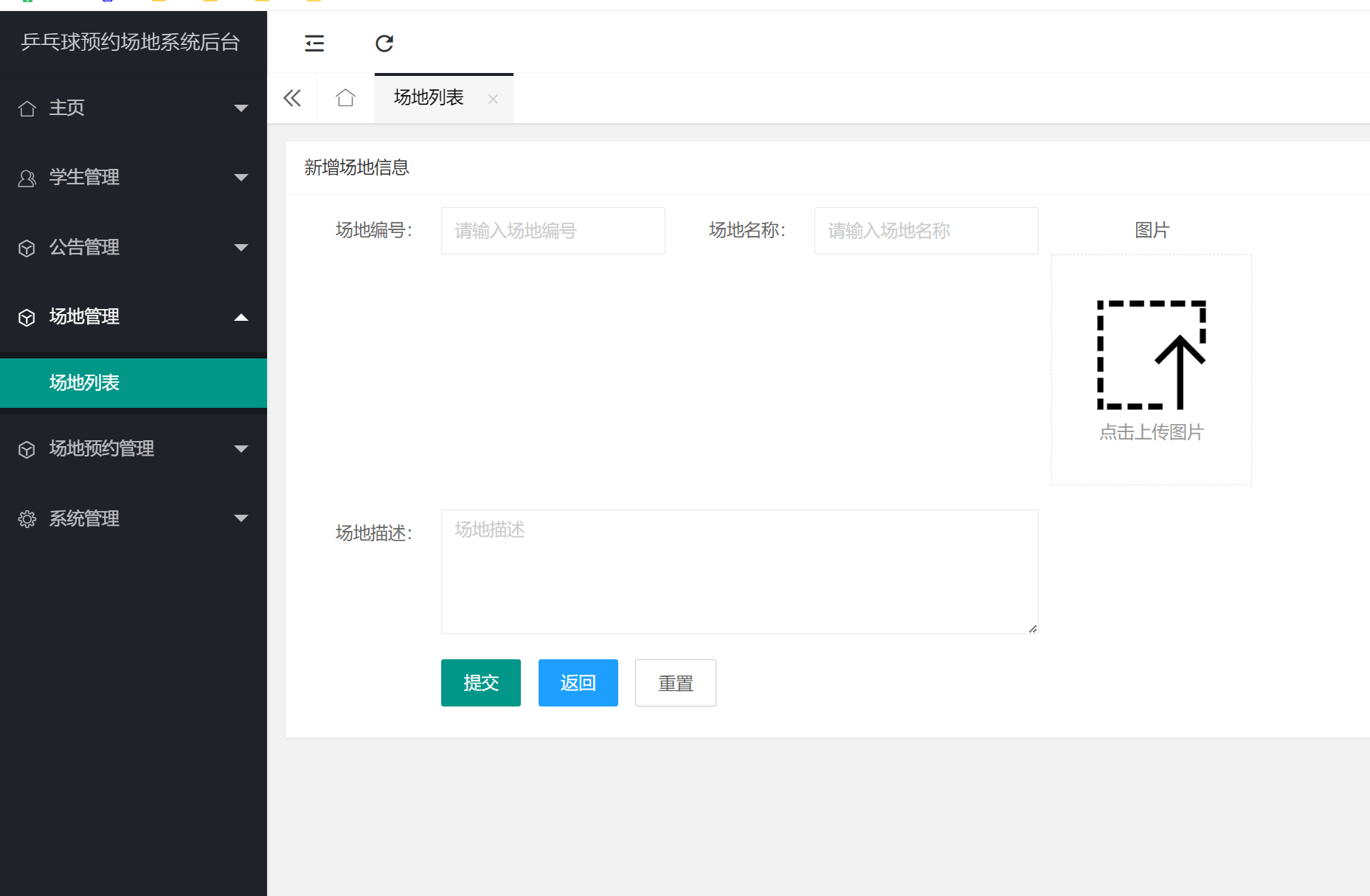Click the double-arrow tabs collapse control
Viewport: 1370px width, 896px height.
[292, 97]
